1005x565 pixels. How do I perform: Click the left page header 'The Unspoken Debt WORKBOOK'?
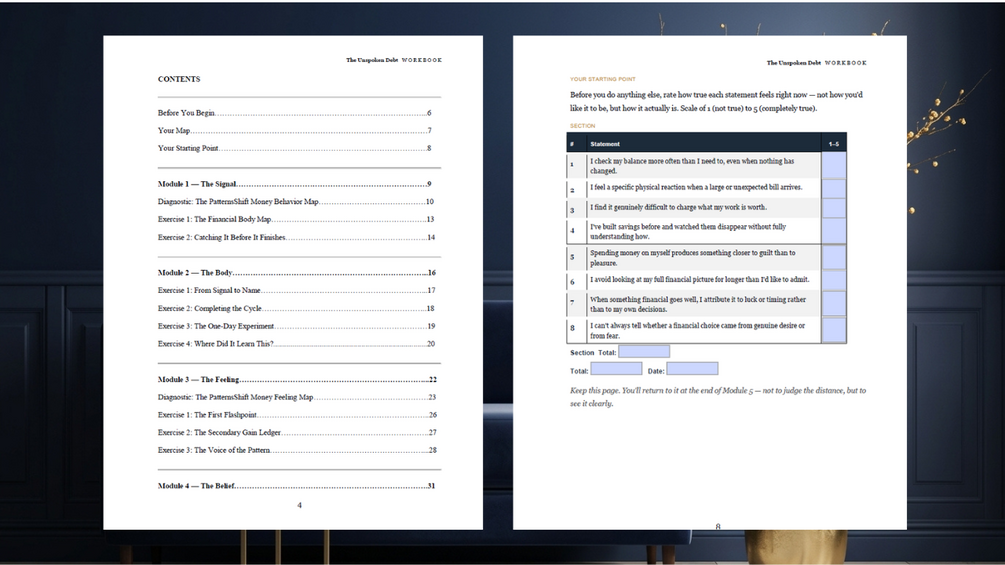click(394, 60)
